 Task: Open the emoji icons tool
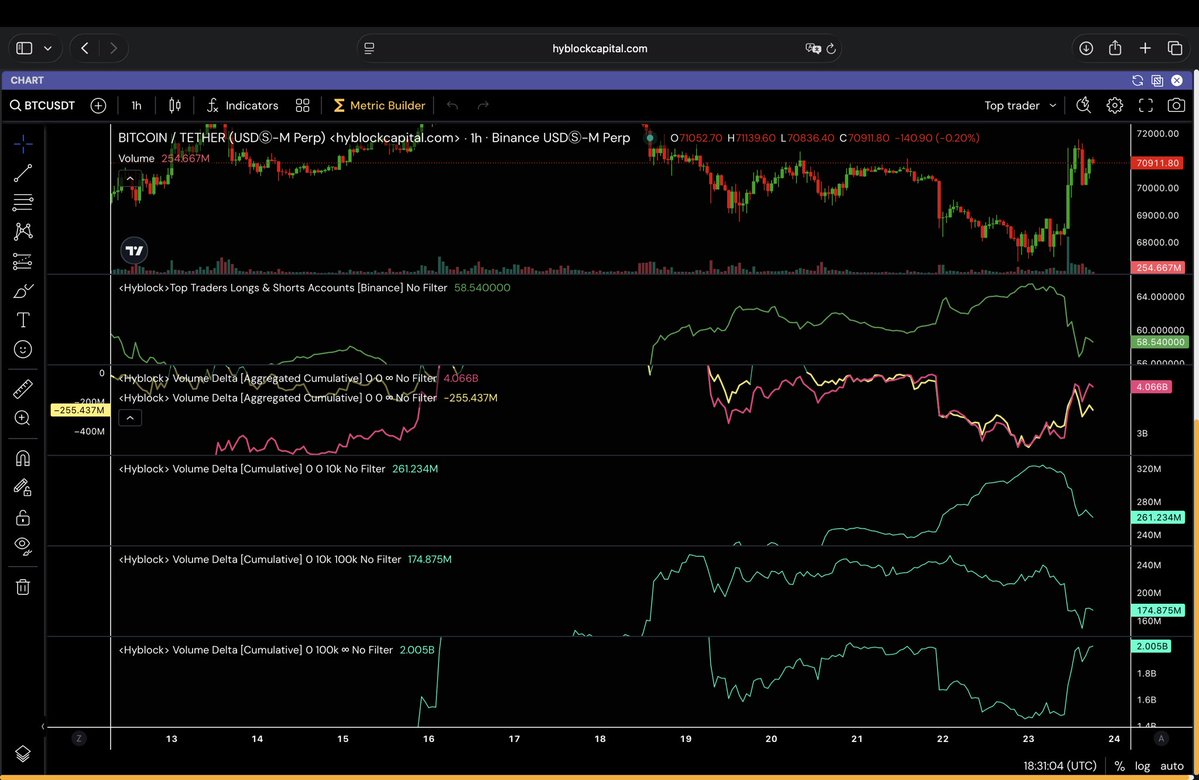(x=23, y=349)
